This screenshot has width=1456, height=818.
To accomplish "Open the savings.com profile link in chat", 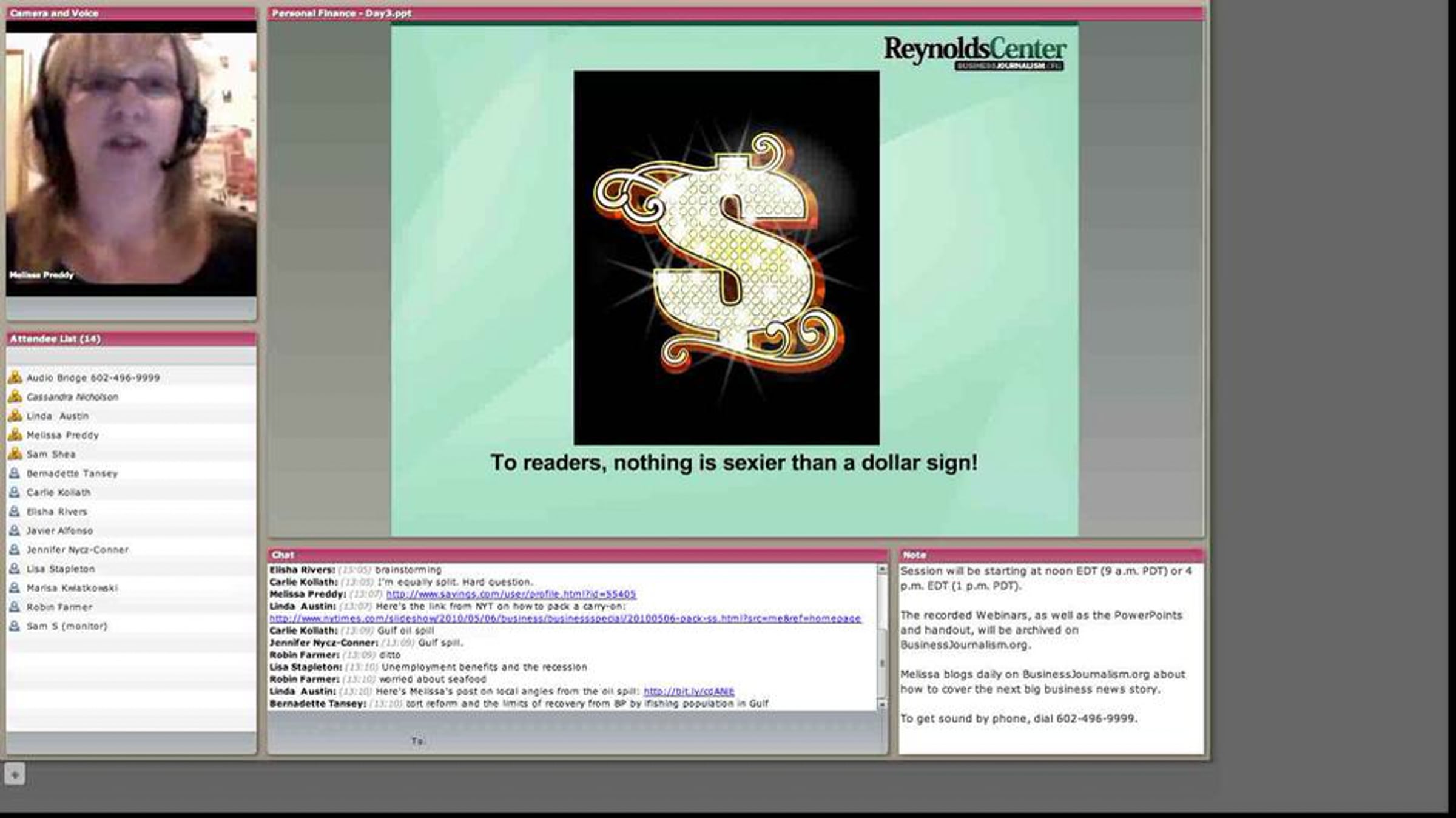I will 511,594.
